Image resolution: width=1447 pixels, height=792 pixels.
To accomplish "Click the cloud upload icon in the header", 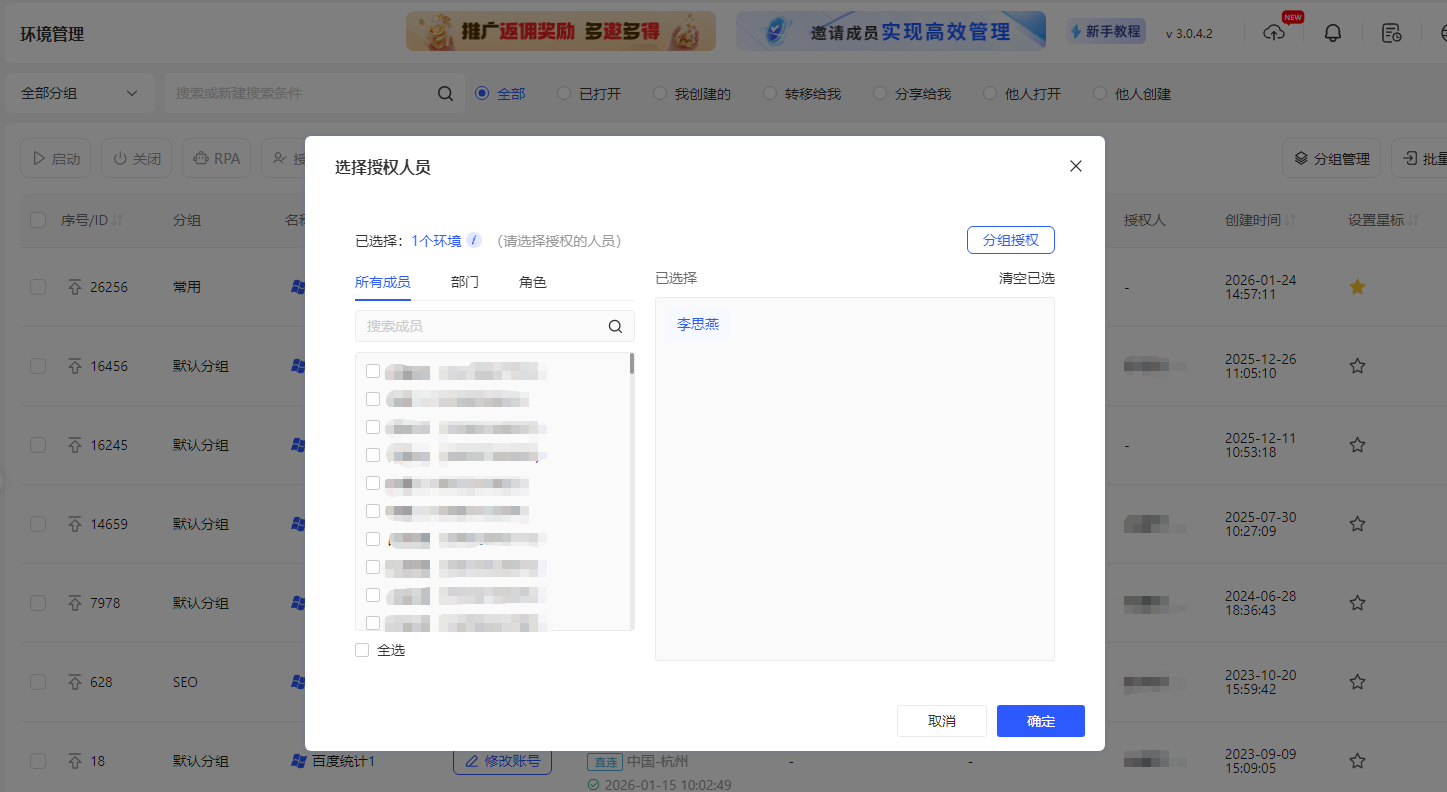I will (1273, 32).
